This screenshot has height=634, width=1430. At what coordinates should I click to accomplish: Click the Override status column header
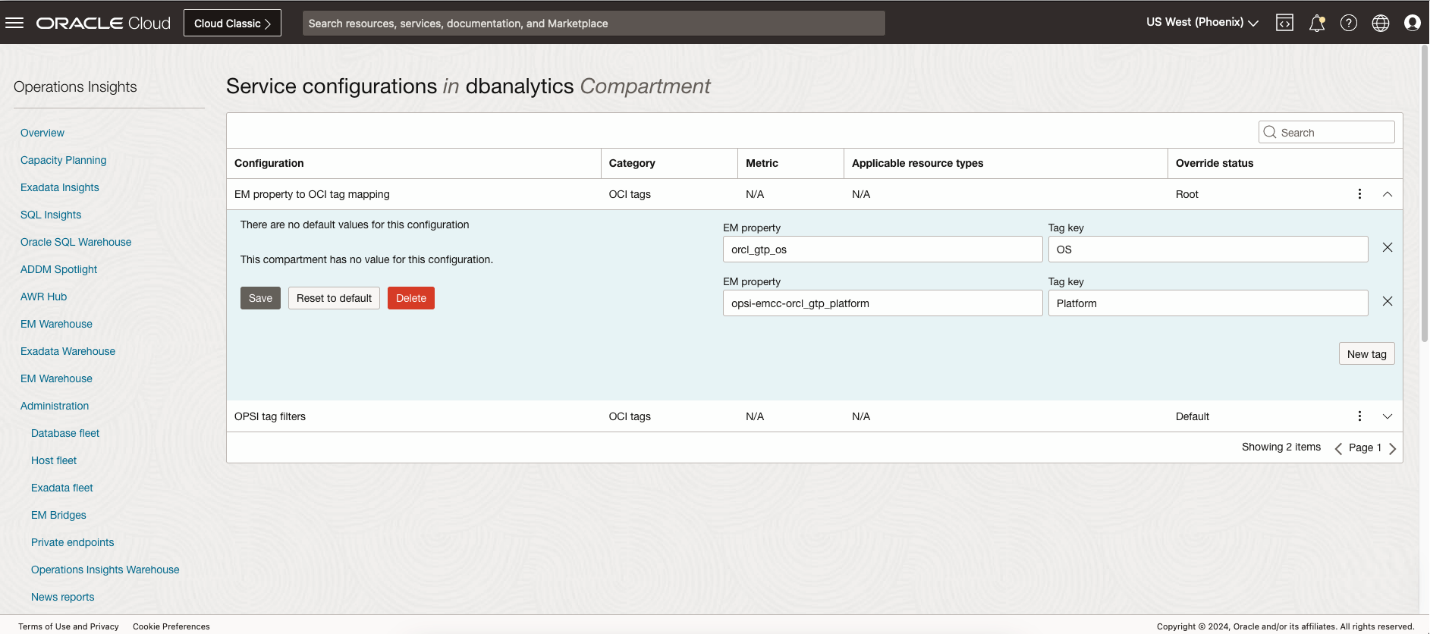(x=1214, y=163)
